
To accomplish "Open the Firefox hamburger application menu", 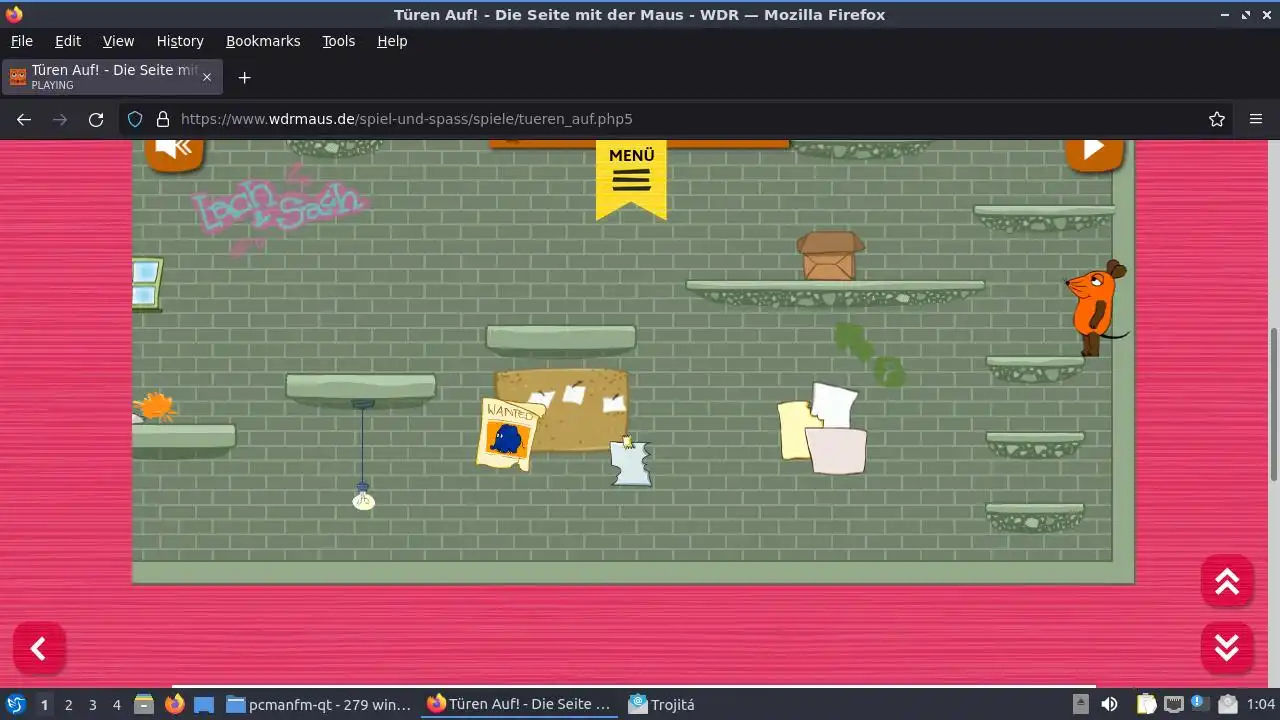I will (1256, 119).
